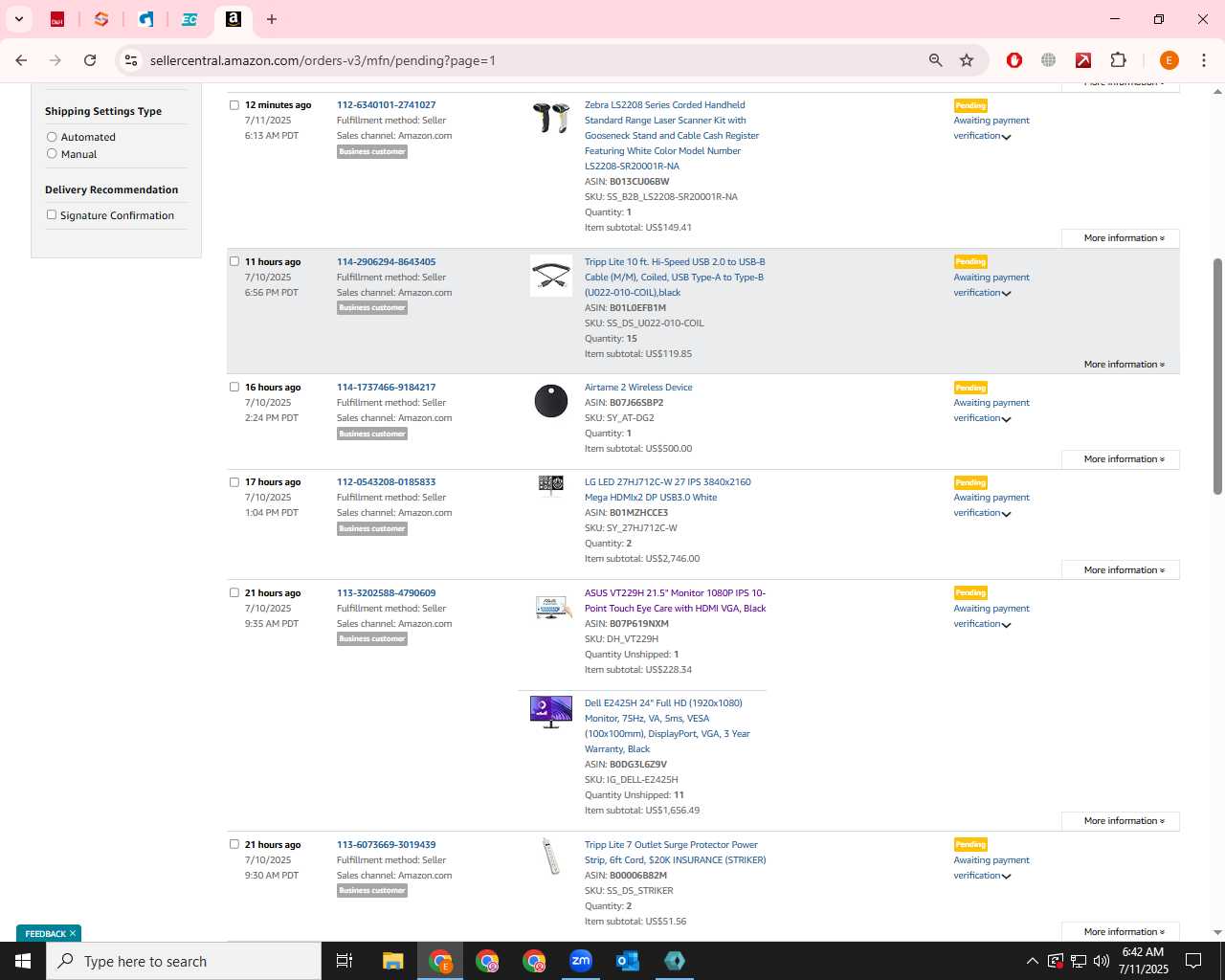Open Chrome three-dot menu

click(1204, 60)
